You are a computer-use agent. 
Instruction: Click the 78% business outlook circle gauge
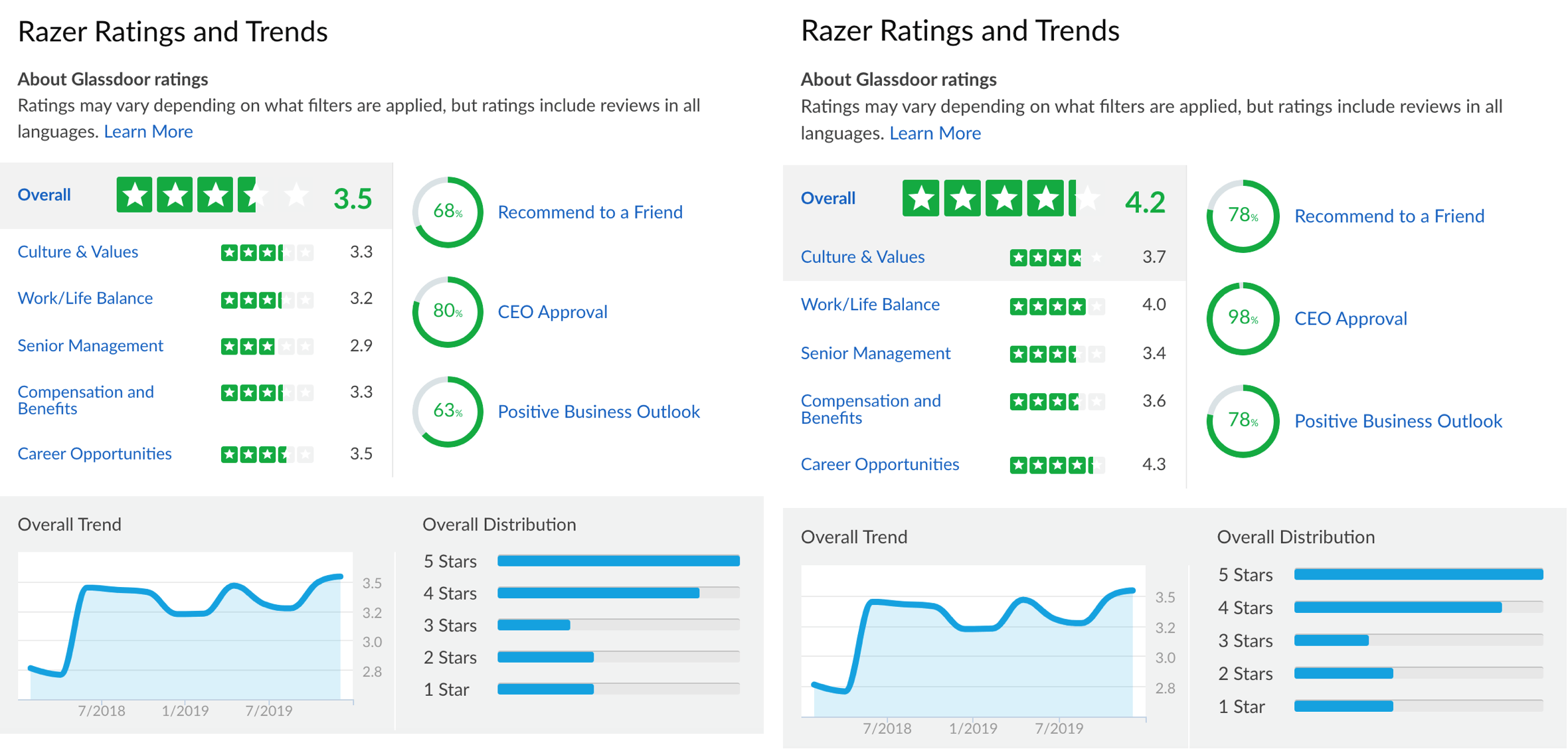click(1243, 421)
